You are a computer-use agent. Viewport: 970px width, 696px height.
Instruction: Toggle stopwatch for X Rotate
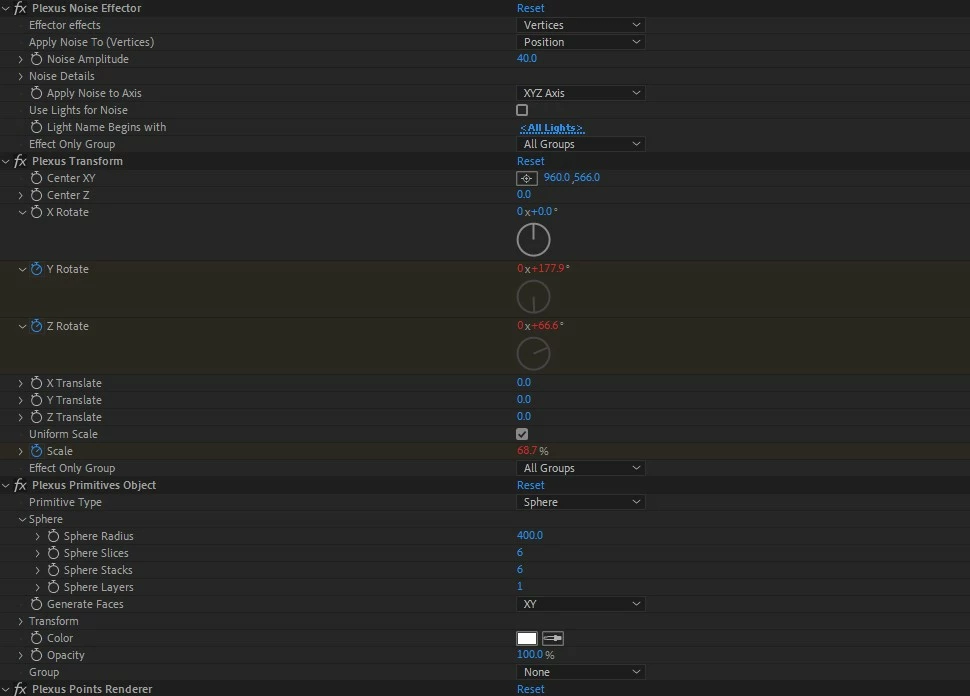36,212
